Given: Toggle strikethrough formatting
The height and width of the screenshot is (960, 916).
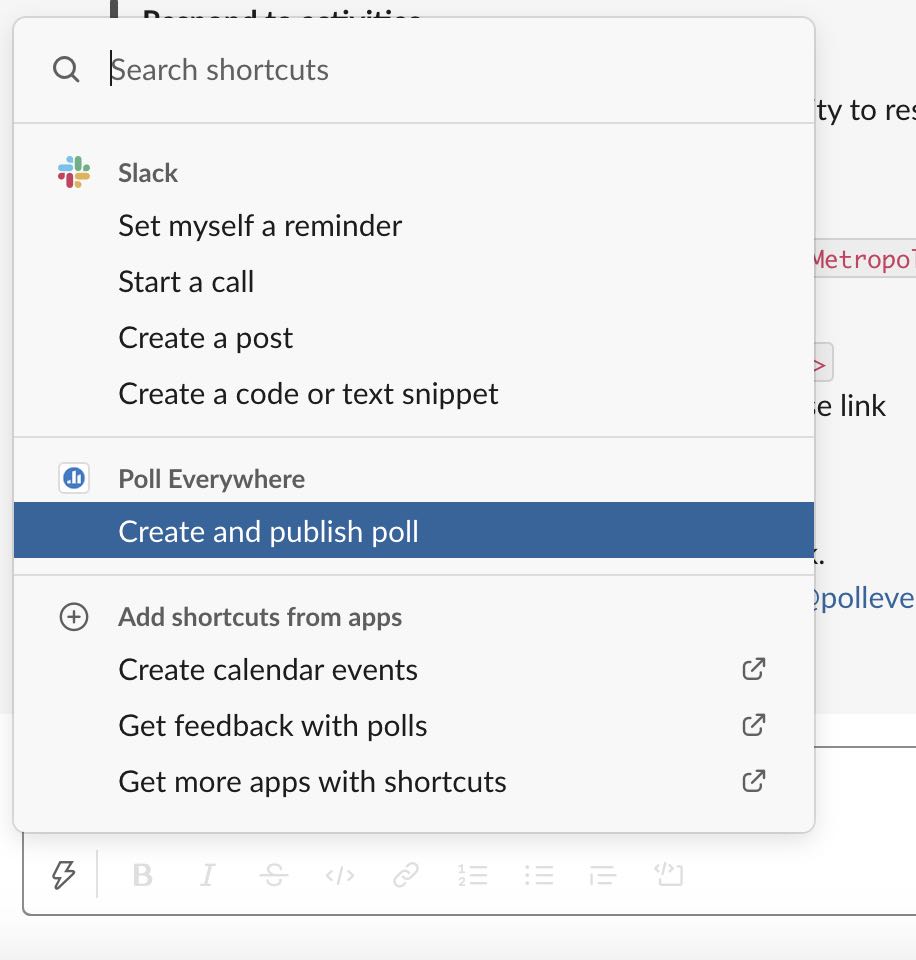Looking at the screenshot, I should 273,876.
